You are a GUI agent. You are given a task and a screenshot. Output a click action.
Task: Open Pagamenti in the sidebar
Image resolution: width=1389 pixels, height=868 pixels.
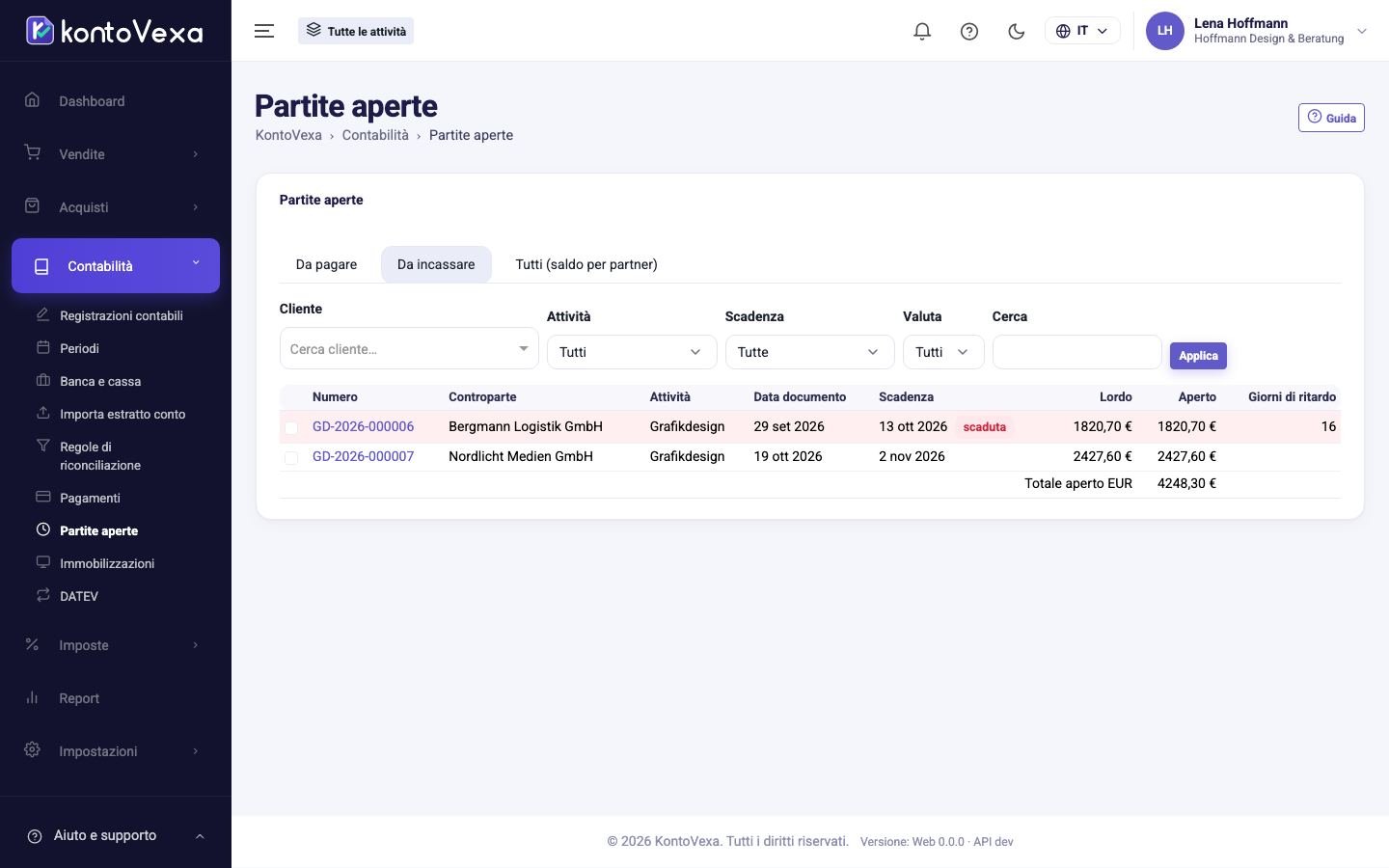pos(90,498)
